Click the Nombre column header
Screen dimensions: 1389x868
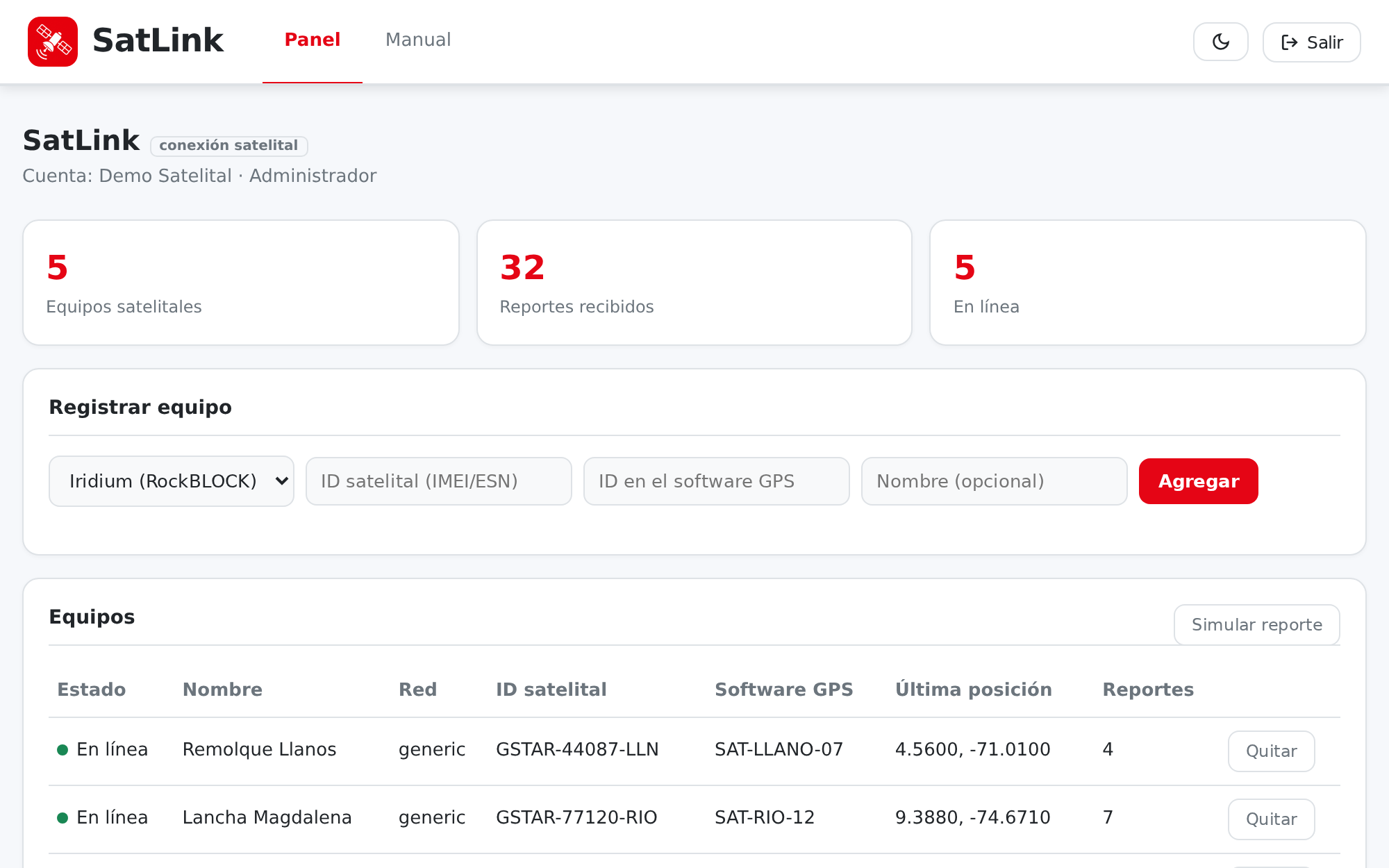tap(222, 690)
